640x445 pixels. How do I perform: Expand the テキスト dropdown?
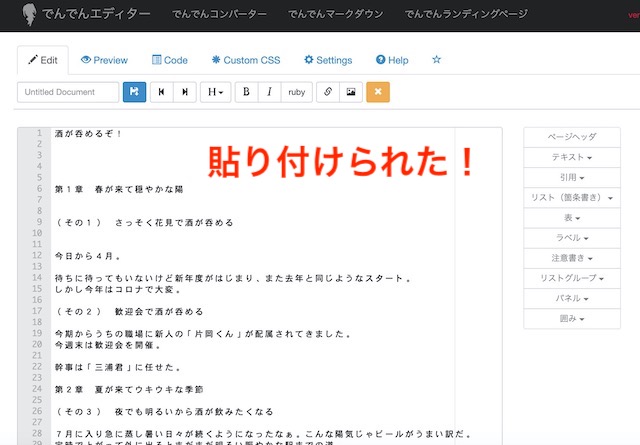[572, 158]
